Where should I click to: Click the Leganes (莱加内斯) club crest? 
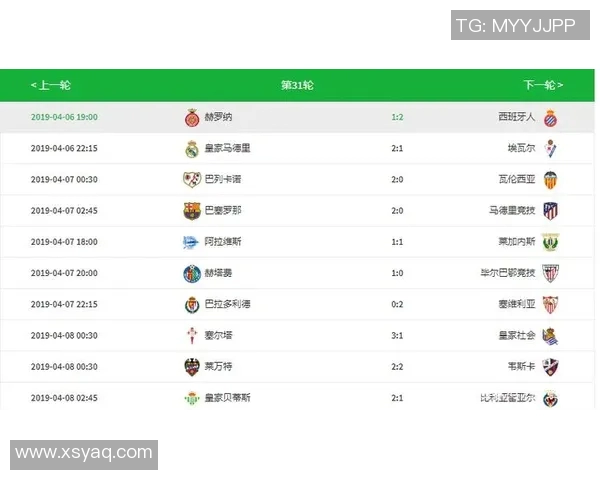tap(550, 242)
